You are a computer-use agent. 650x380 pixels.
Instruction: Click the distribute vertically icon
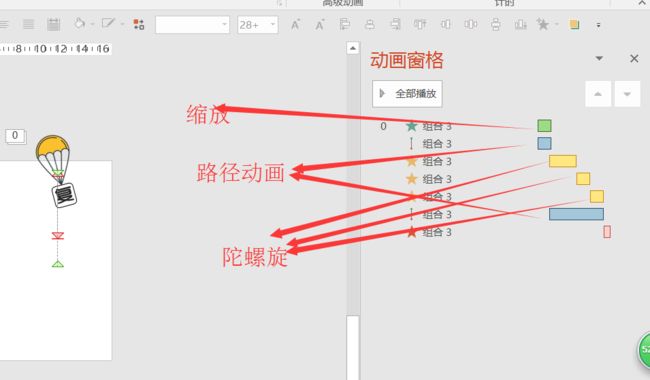(x=495, y=24)
